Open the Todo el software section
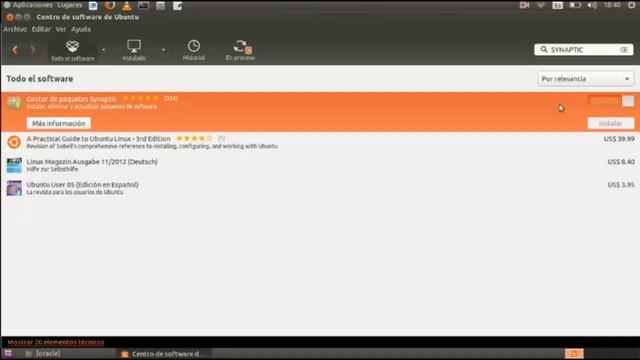 [73, 51]
